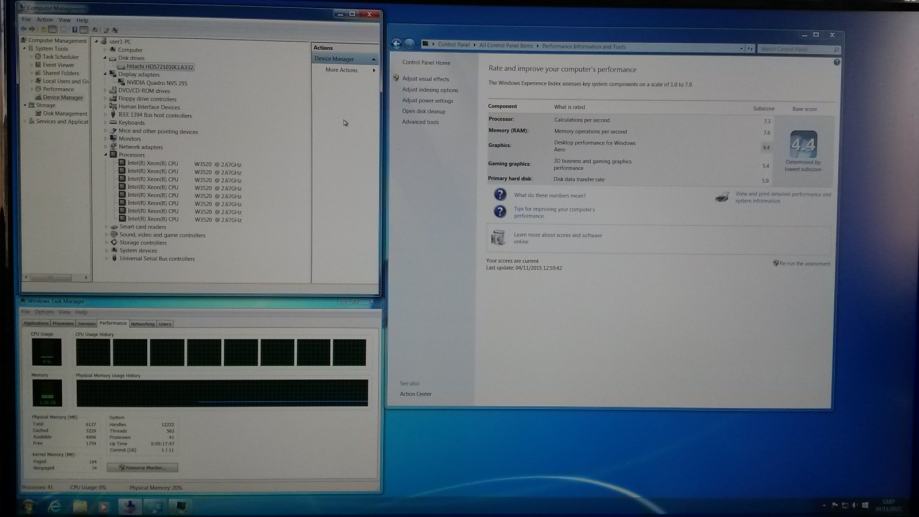The width and height of the screenshot is (919, 517).
Task: Open File menu in Computer Management
Action: click(x=26, y=20)
